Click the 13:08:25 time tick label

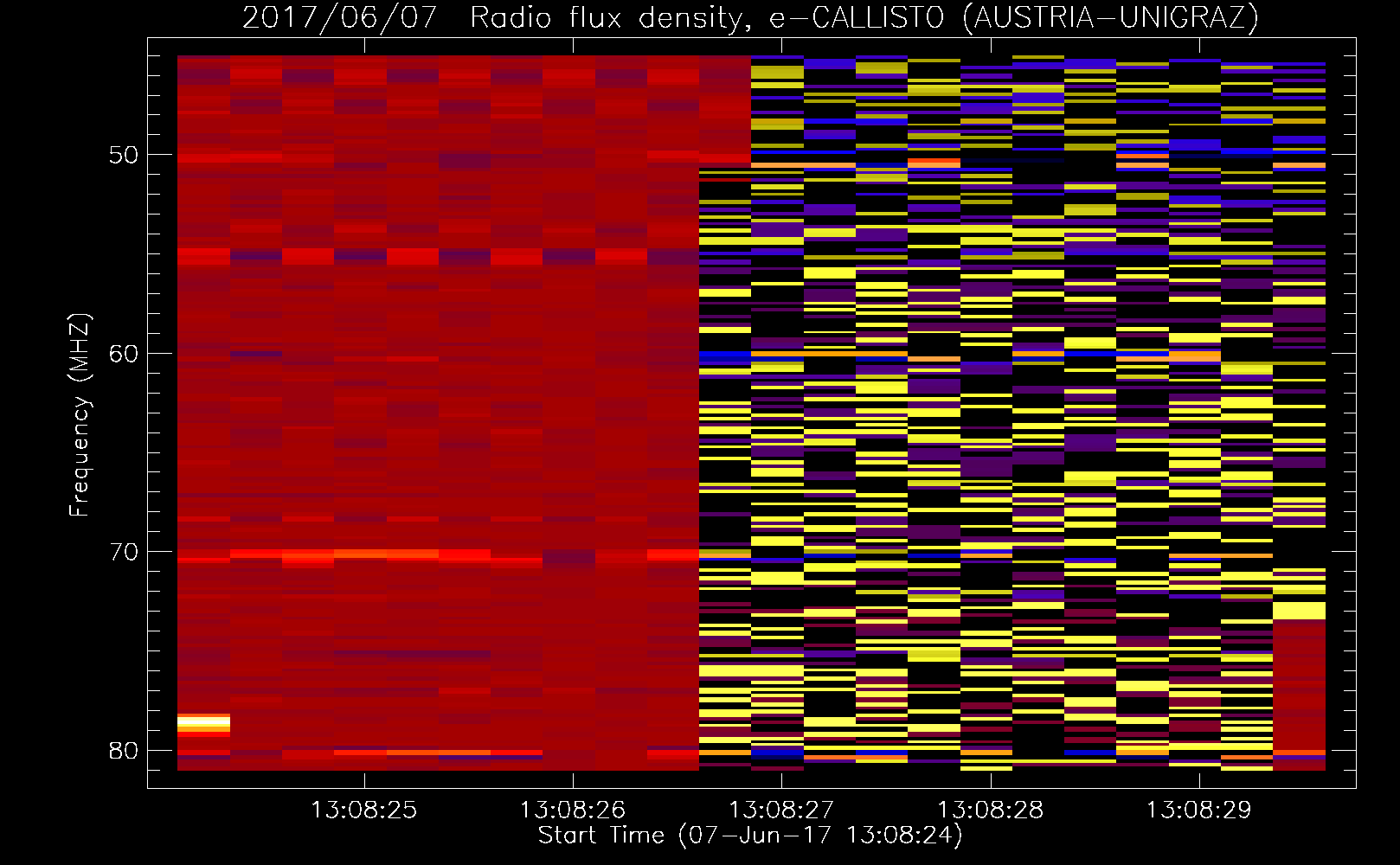(x=363, y=811)
